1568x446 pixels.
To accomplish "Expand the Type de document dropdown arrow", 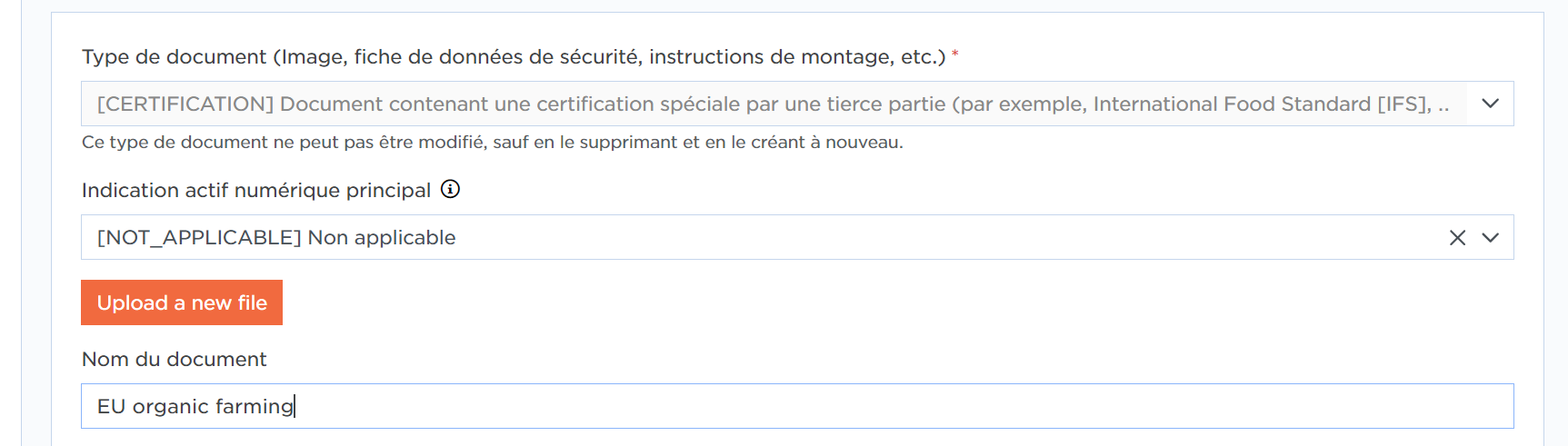I will click(1490, 104).
